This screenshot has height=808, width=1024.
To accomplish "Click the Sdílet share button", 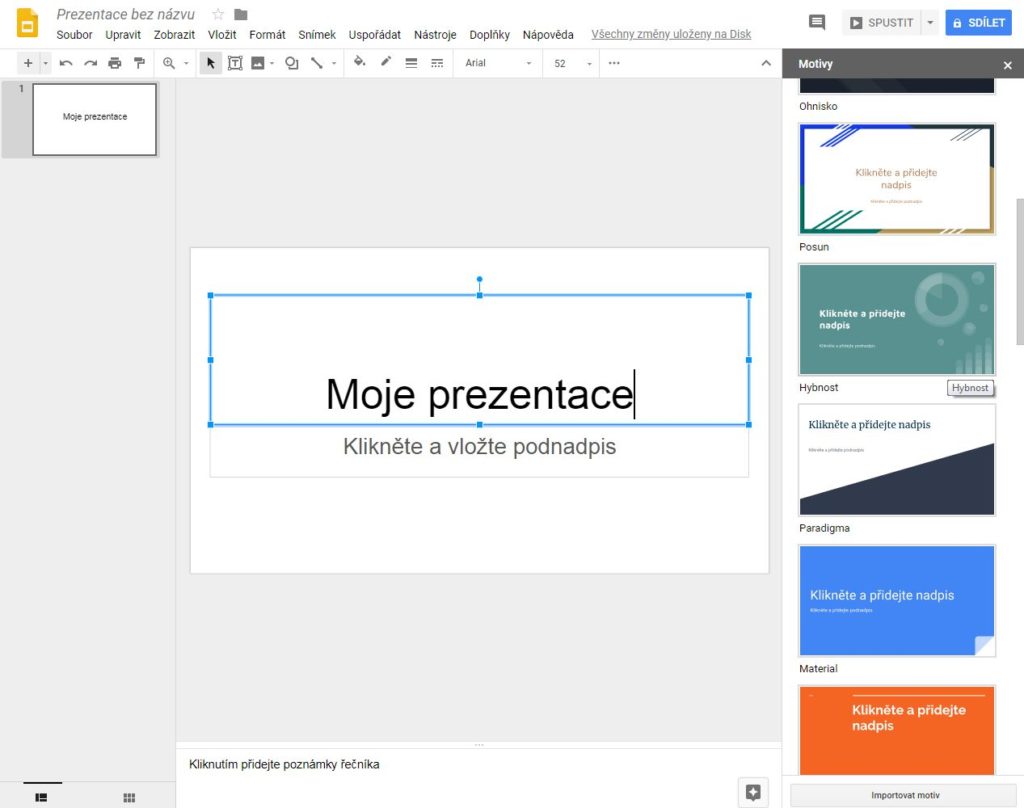I will (x=978, y=23).
